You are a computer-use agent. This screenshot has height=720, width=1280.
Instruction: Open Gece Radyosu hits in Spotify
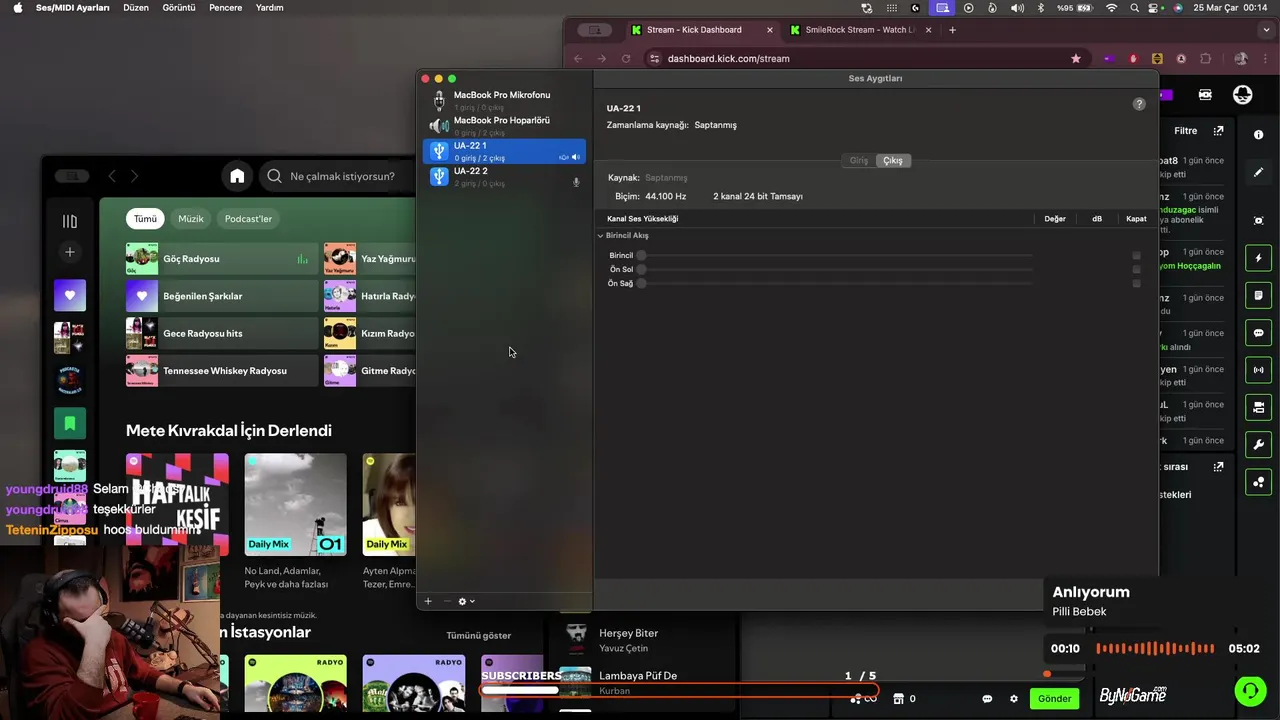[222, 333]
